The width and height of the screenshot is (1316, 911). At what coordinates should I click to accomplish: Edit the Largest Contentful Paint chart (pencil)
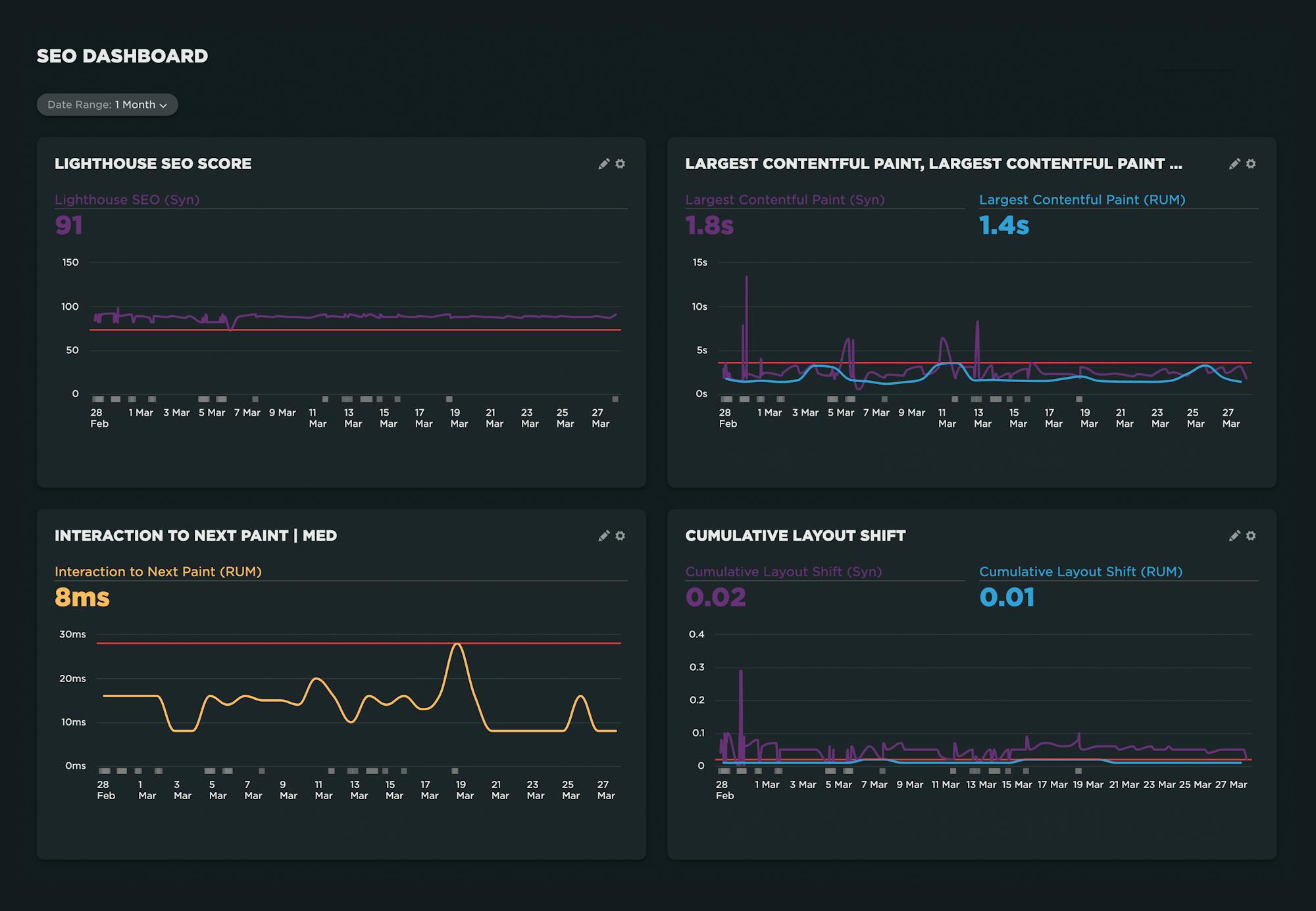tap(1234, 164)
